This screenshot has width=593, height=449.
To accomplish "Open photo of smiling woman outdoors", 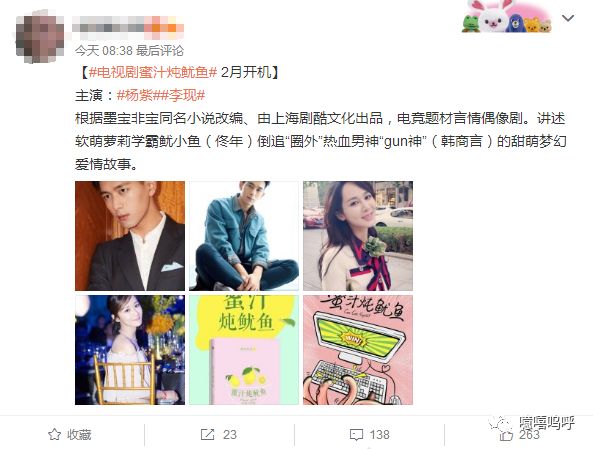I will [358, 236].
